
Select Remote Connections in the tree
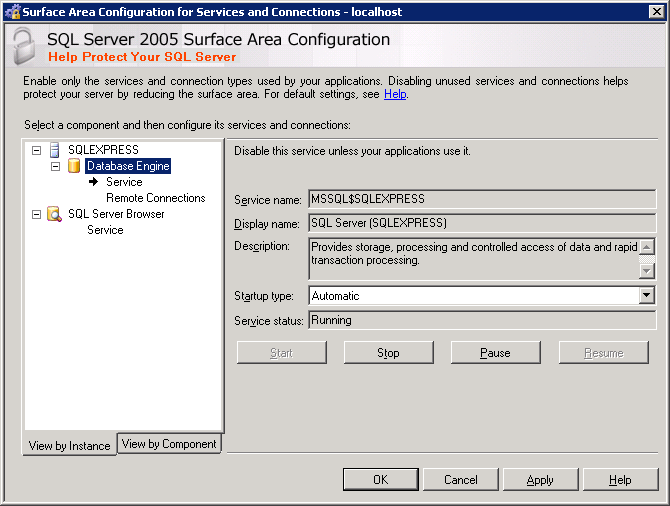(156, 198)
